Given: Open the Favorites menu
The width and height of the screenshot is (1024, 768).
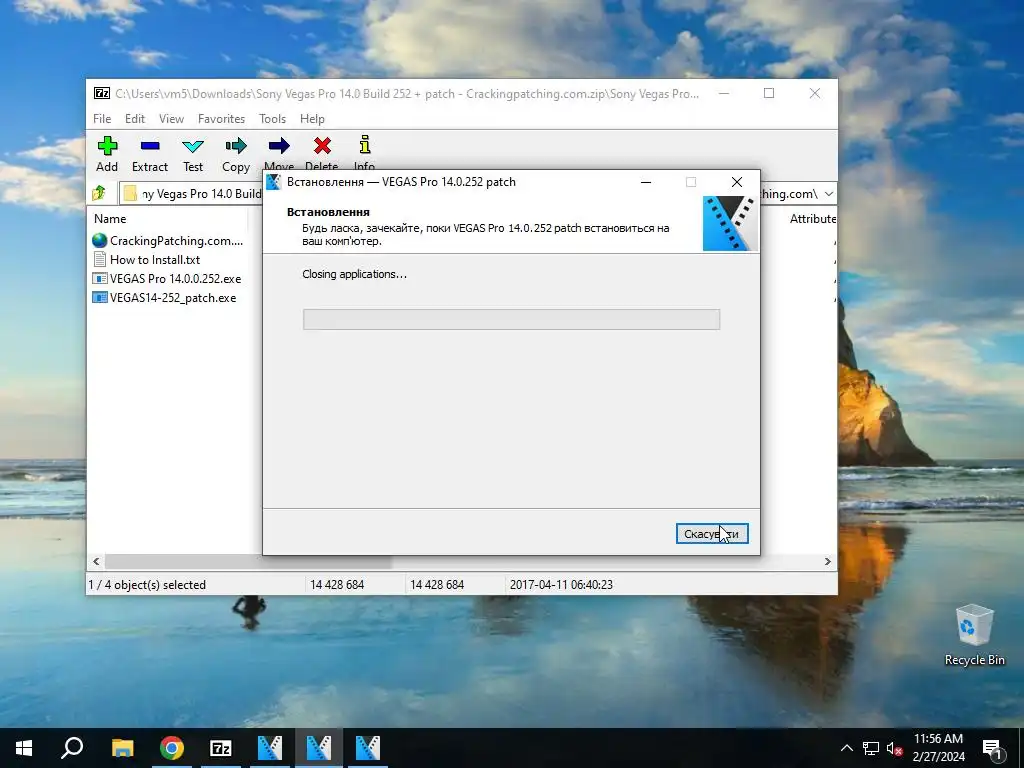Looking at the screenshot, I should [221, 119].
